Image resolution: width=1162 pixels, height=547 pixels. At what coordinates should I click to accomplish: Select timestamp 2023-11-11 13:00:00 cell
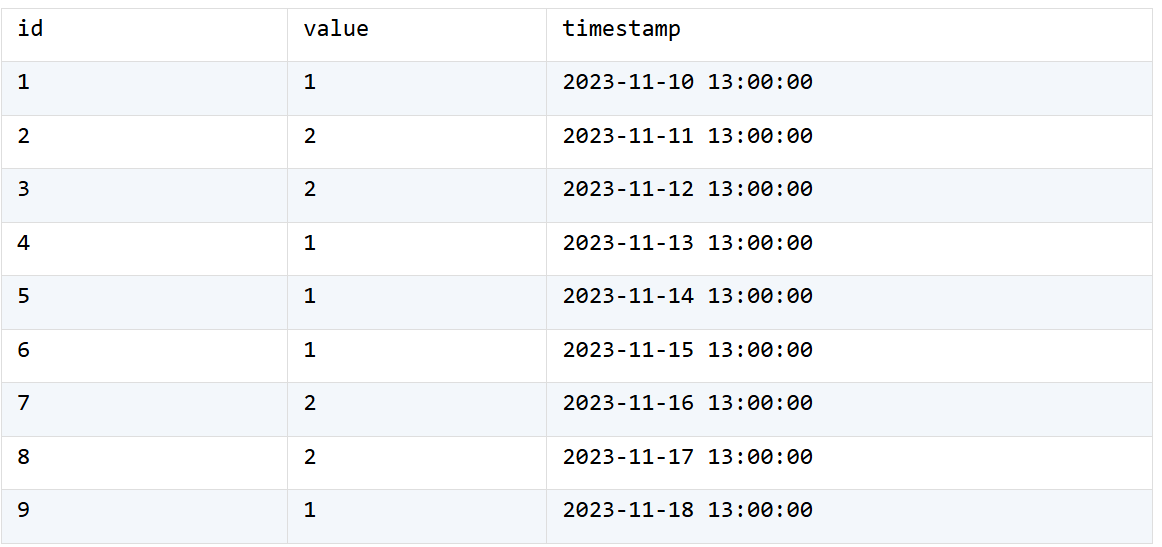[849, 142]
